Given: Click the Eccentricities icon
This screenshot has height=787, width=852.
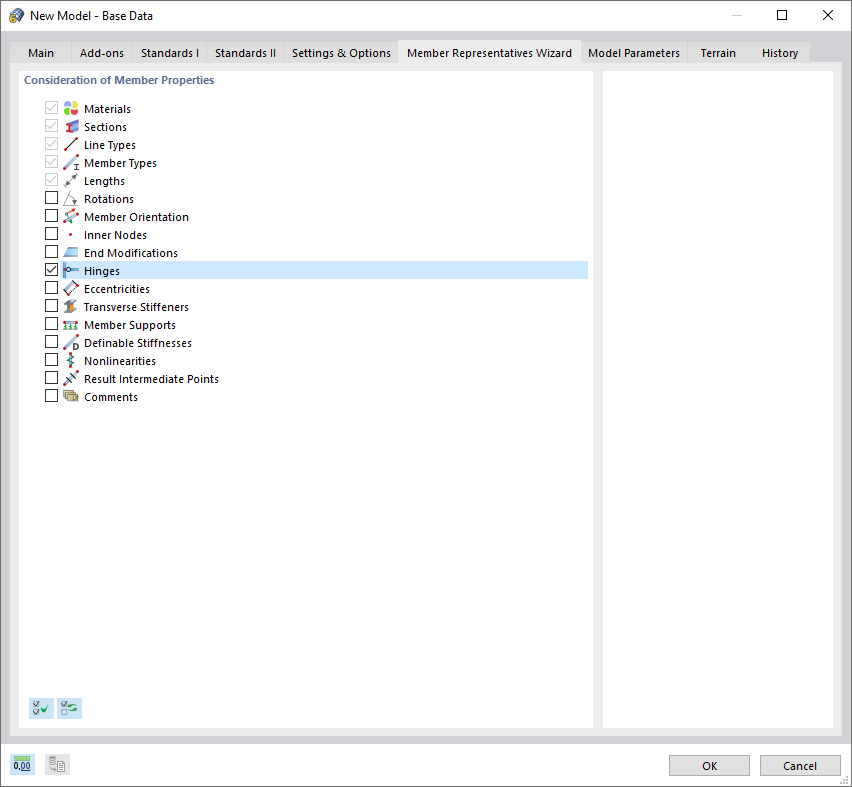Looking at the screenshot, I should [x=71, y=288].
